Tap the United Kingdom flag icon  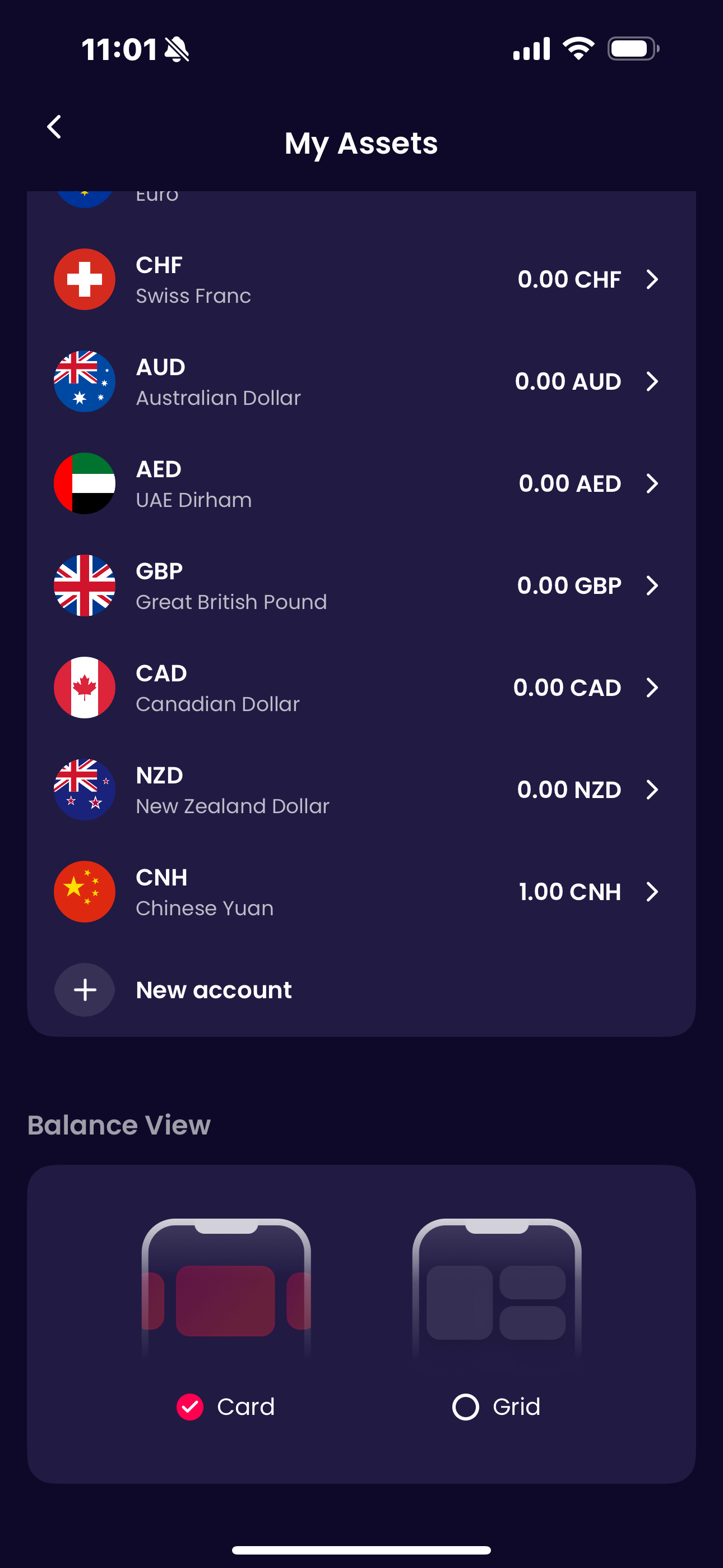pyautogui.click(x=85, y=585)
